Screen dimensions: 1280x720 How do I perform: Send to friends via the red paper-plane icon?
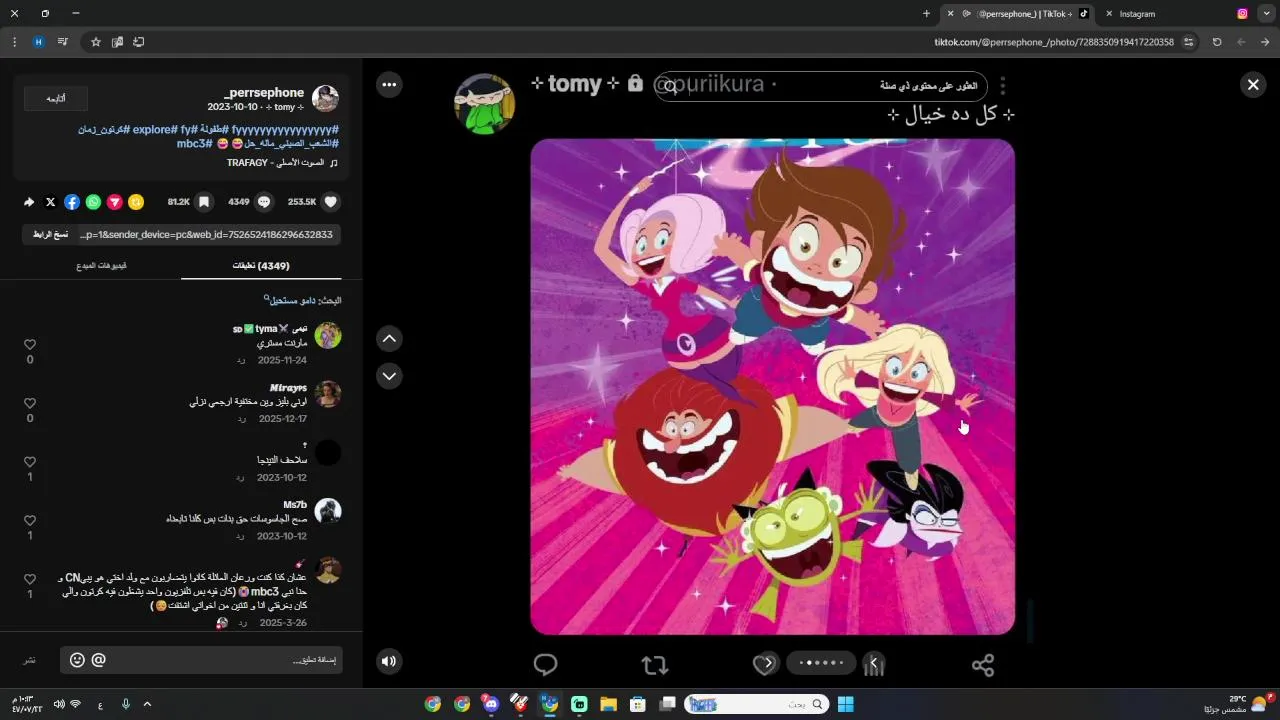[115, 202]
